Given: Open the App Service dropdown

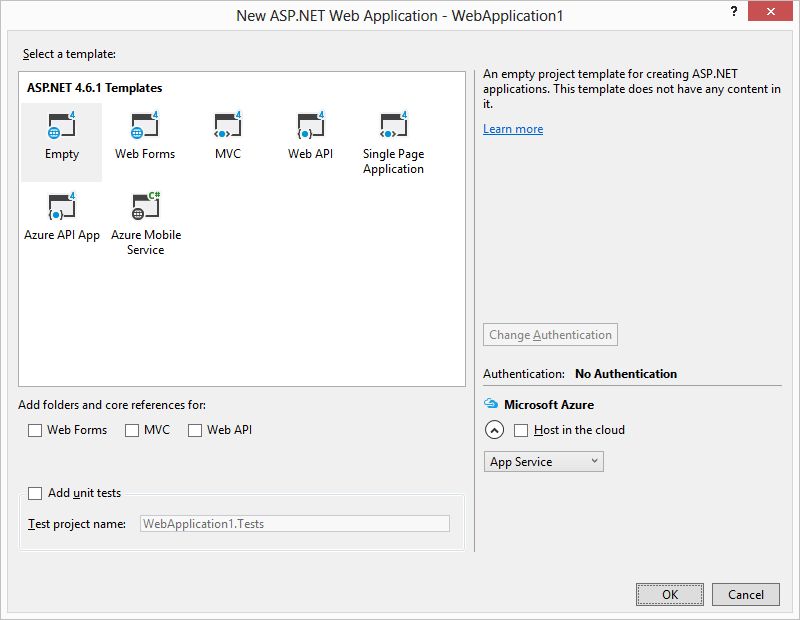Looking at the screenshot, I should click(543, 461).
